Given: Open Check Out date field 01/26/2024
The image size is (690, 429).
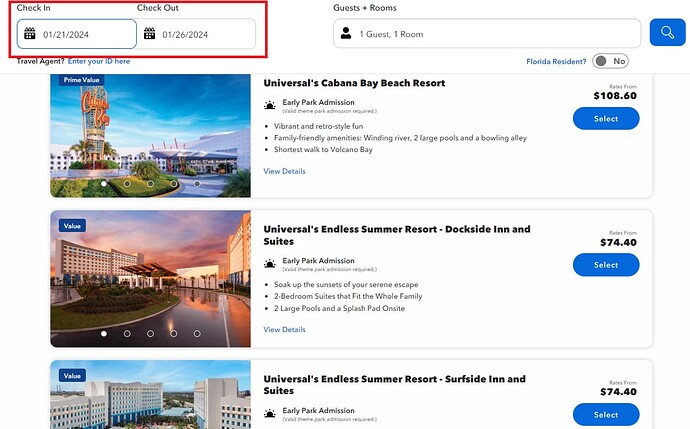Looking at the screenshot, I should point(197,34).
